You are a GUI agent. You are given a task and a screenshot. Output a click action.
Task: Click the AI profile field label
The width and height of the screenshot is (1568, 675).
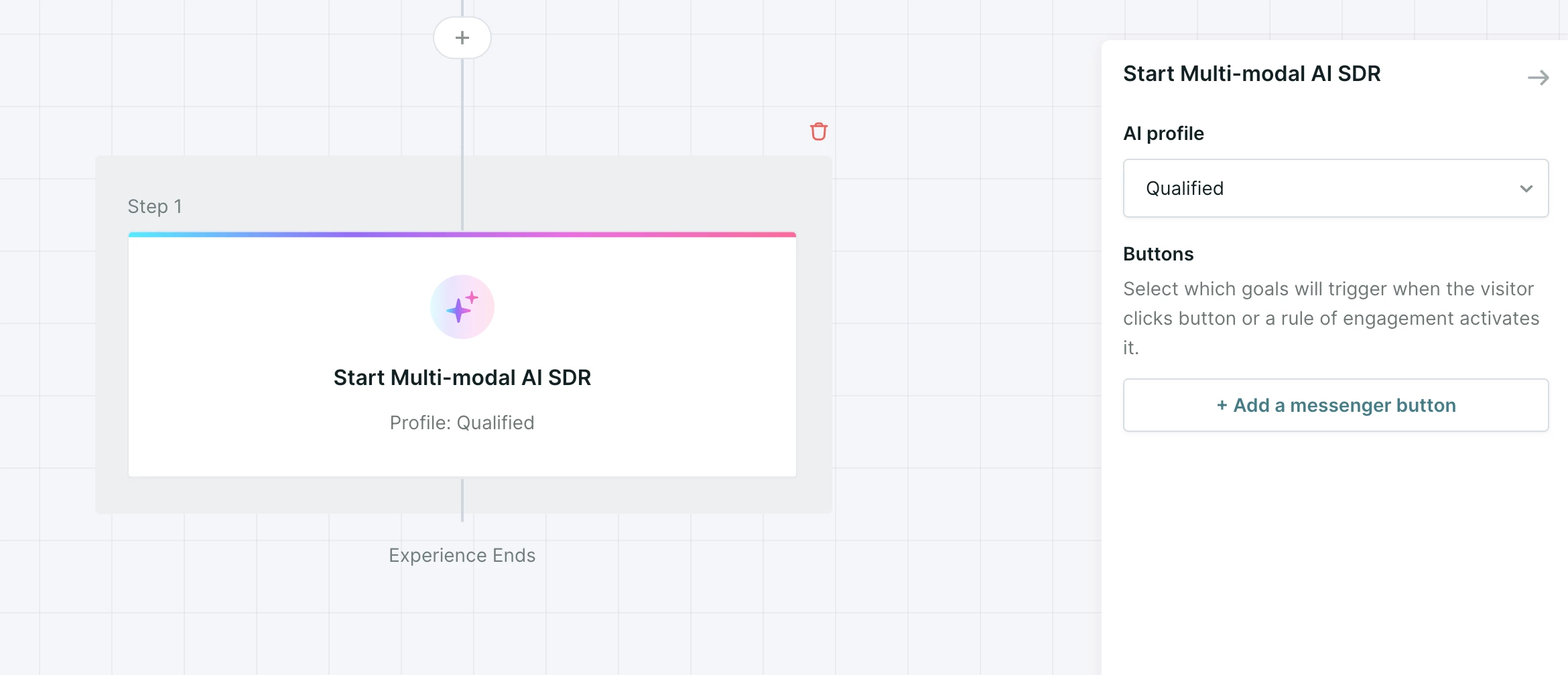coord(1163,133)
